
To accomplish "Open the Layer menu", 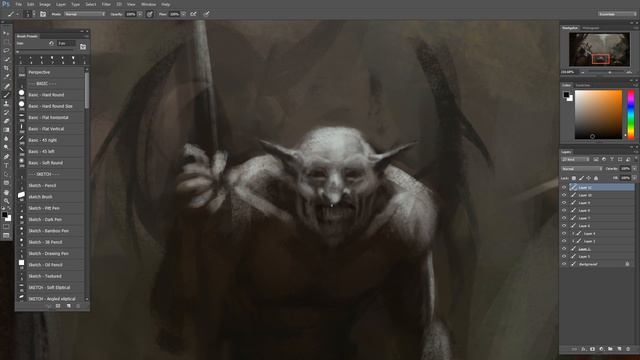I will (x=61, y=4).
